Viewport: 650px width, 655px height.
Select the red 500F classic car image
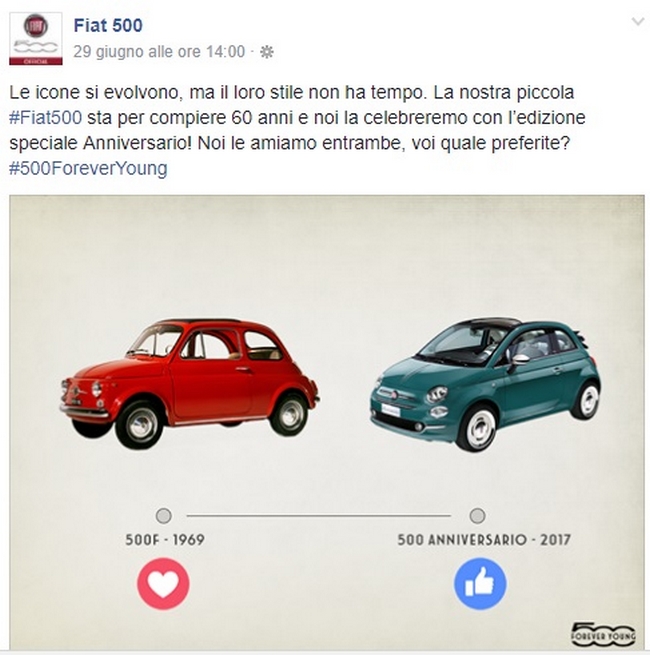pyautogui.click(x=190, y=383)
